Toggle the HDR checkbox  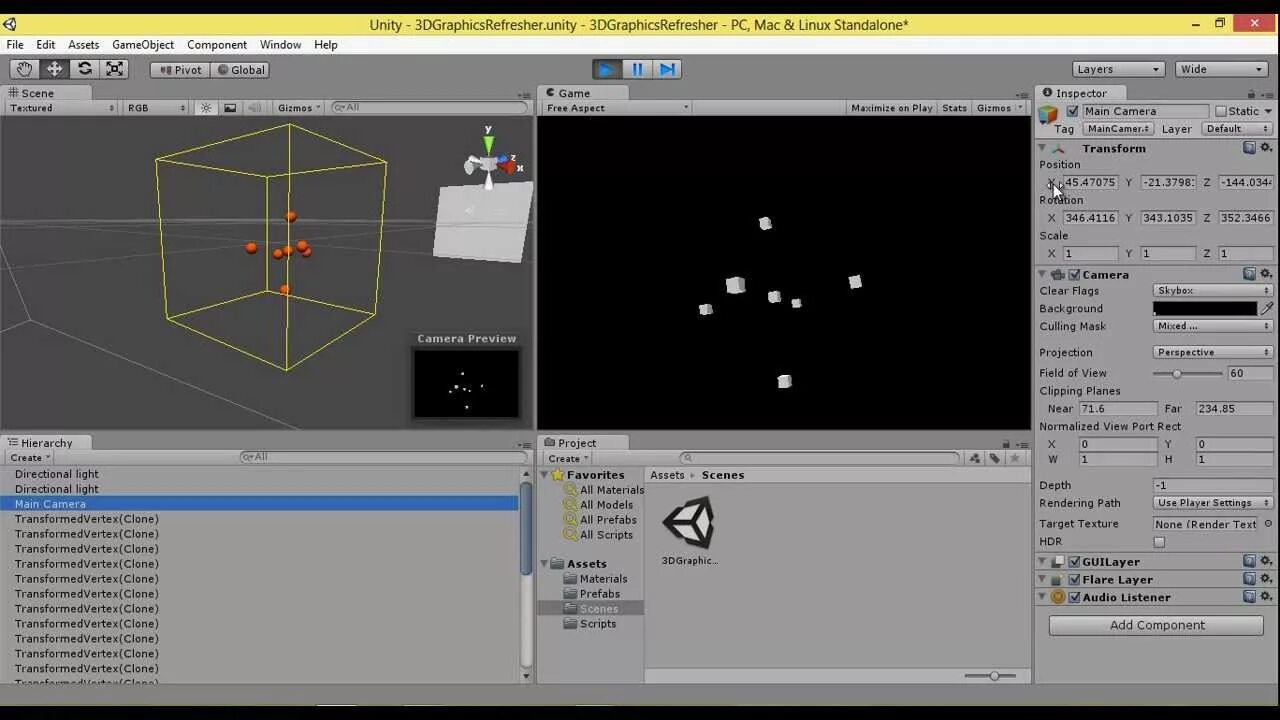coord(1159,542)
